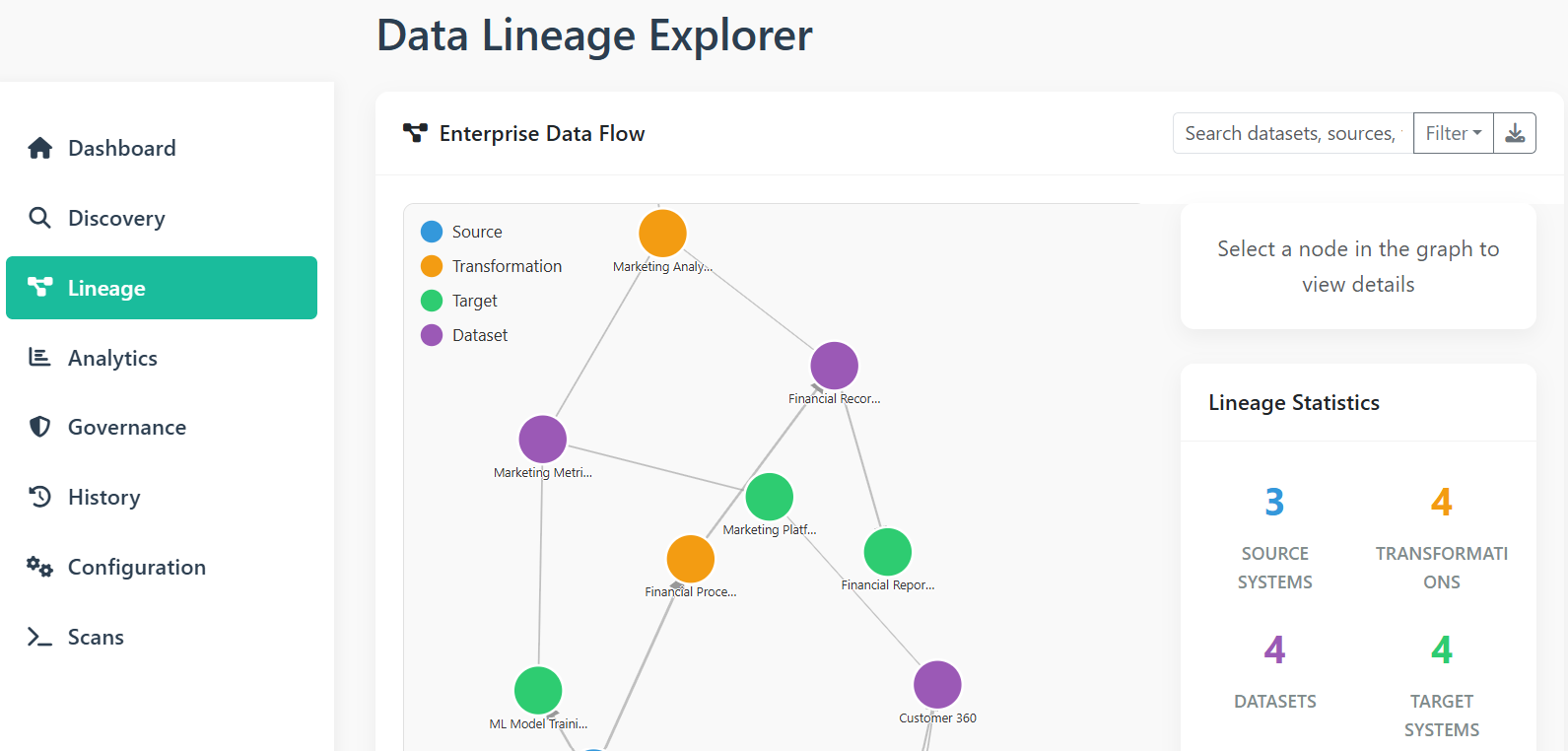Click the Dashboard home icon
This screenshot has height=751, width=1568.
[x=39, y=148]
